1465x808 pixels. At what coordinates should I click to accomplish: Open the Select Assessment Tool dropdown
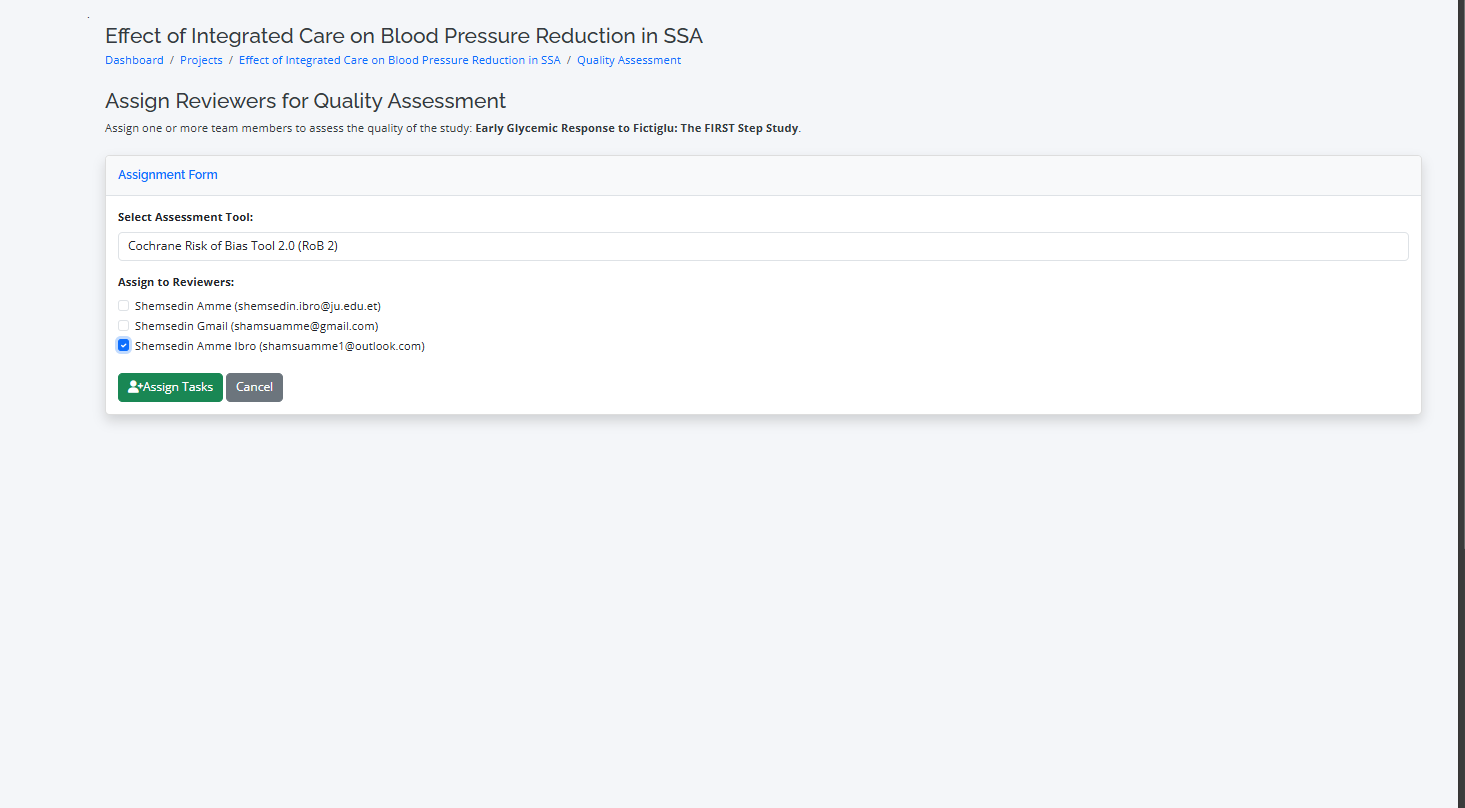(762, 246)
